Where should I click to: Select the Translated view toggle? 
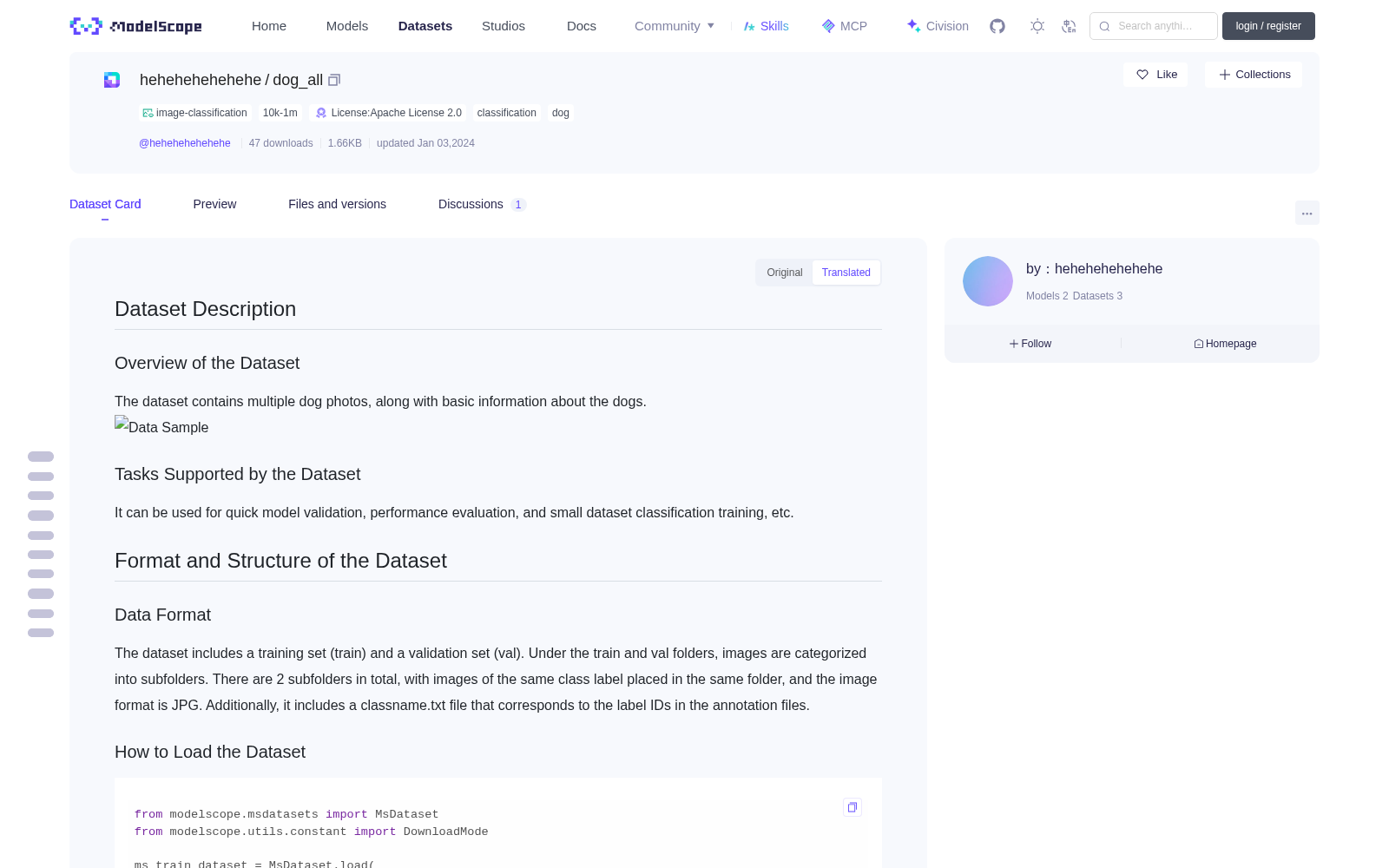click(846, 273)
